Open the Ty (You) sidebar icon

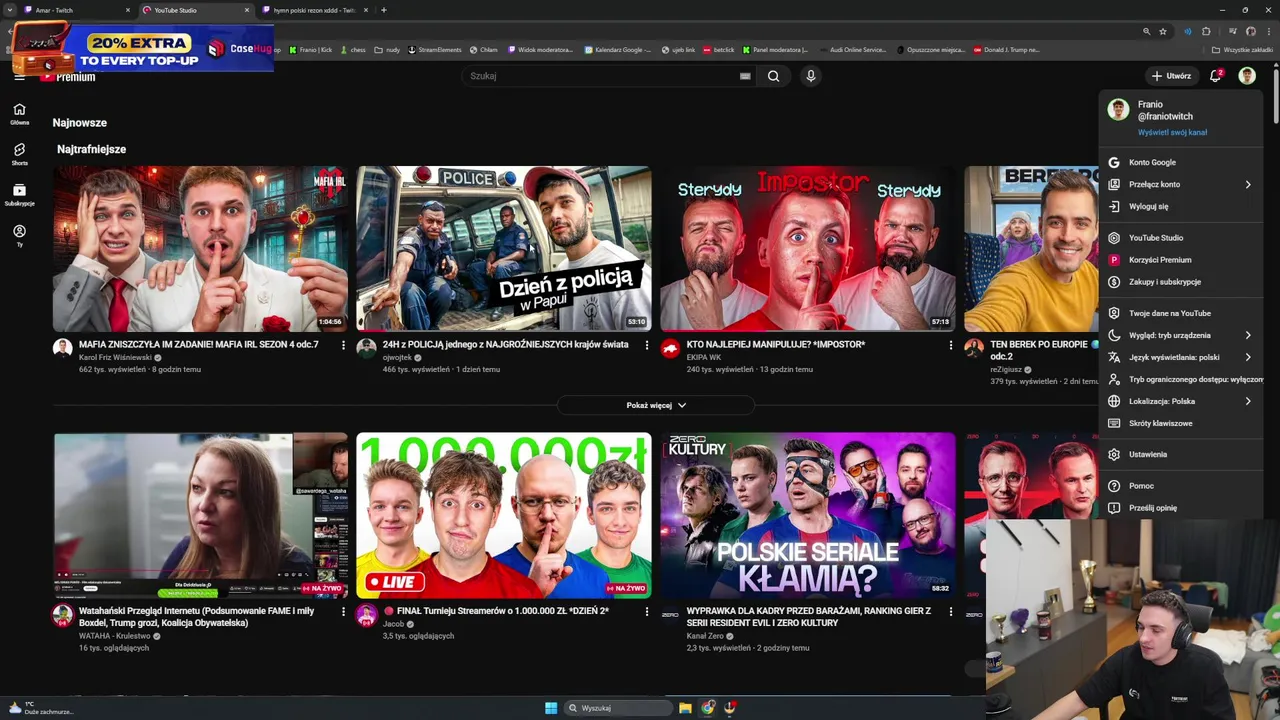[19, 235]
